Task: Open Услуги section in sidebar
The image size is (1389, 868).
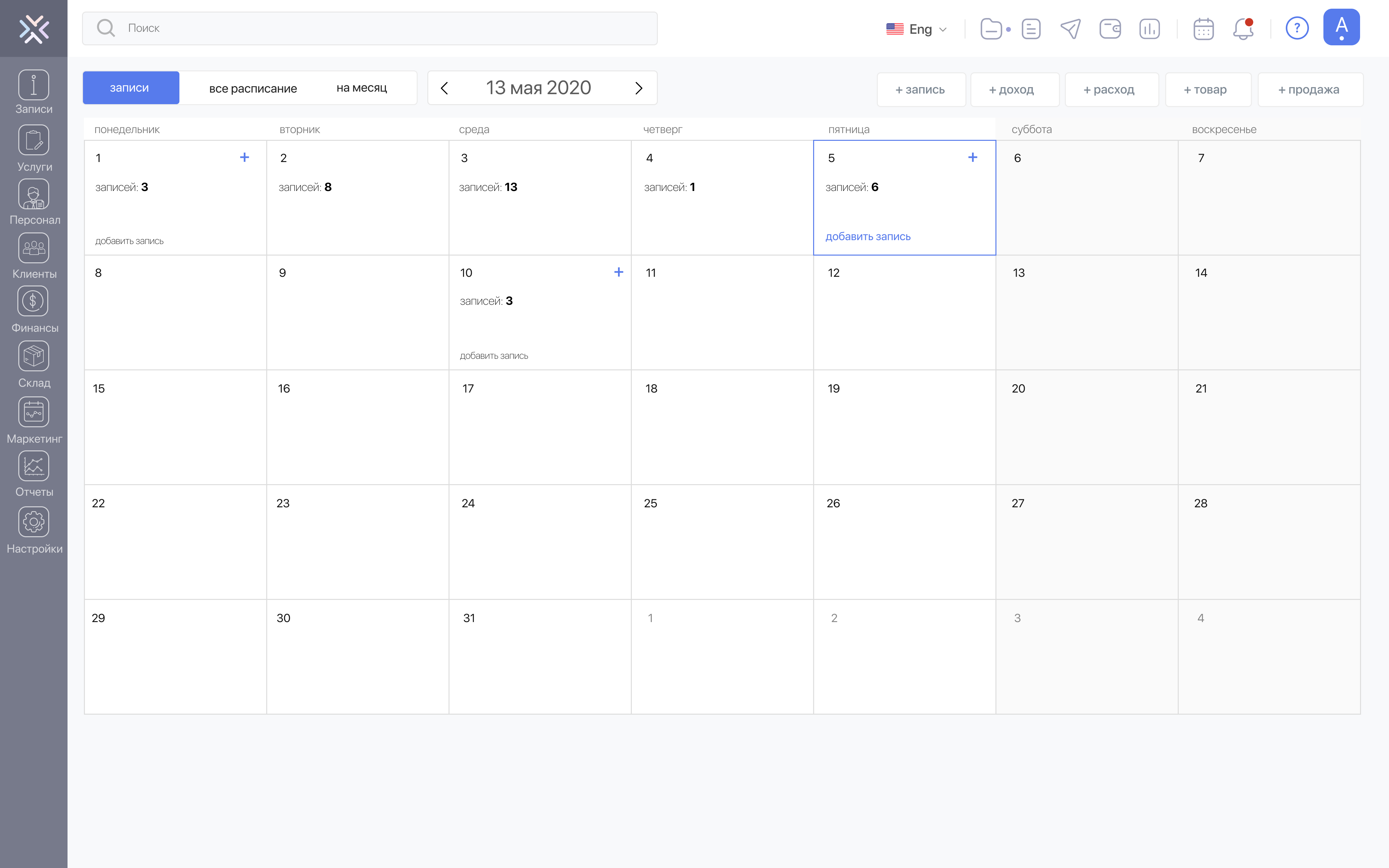Action: (x=34, y=148)
